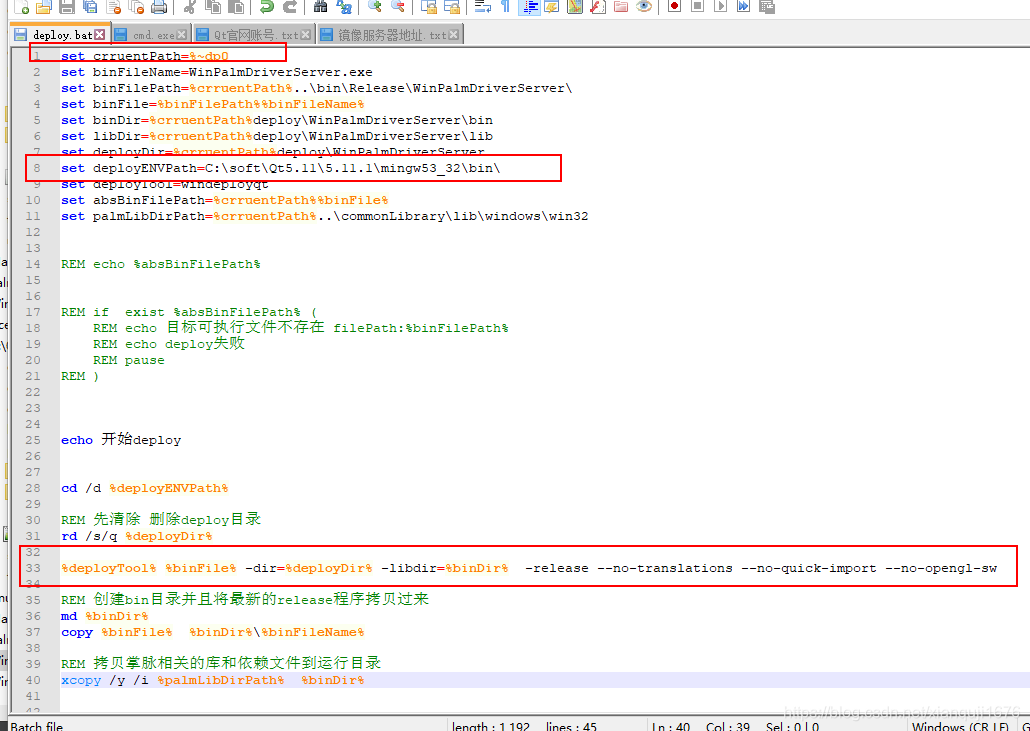
Task: Toggle the highlighted indent guide button
Action: coord(529,7)
